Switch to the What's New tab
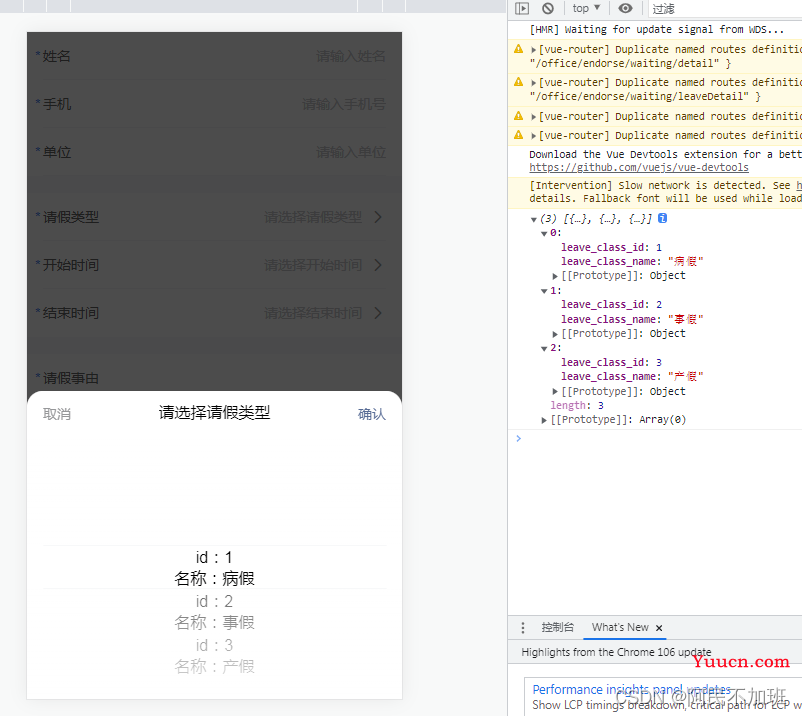 (x=620, y=628)
